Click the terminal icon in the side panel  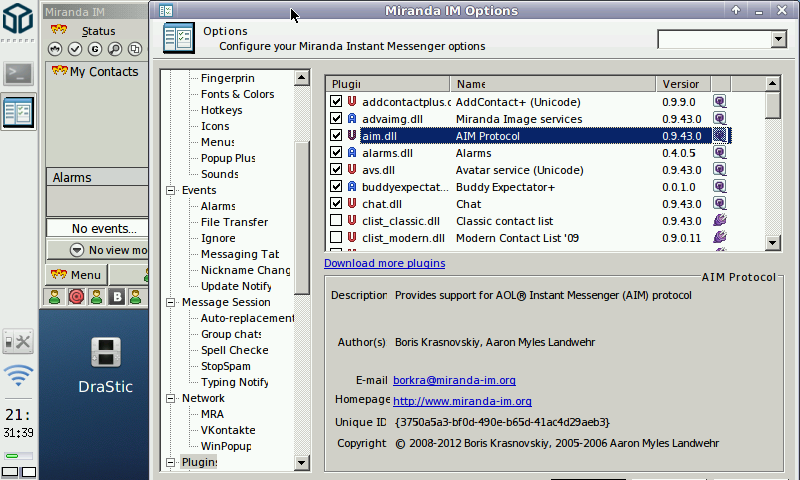click(x=18, y=73)
